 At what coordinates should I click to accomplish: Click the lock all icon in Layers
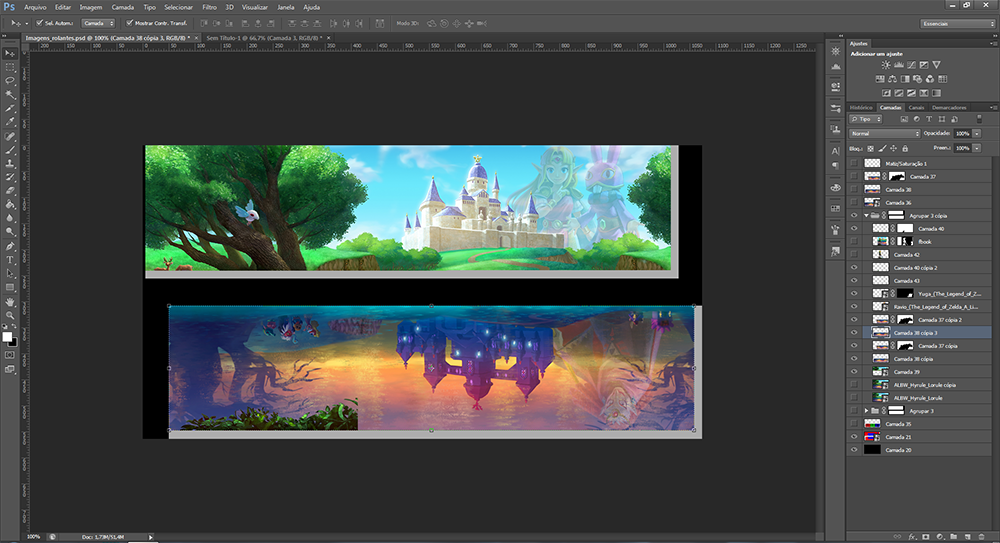tap(905, 149)
